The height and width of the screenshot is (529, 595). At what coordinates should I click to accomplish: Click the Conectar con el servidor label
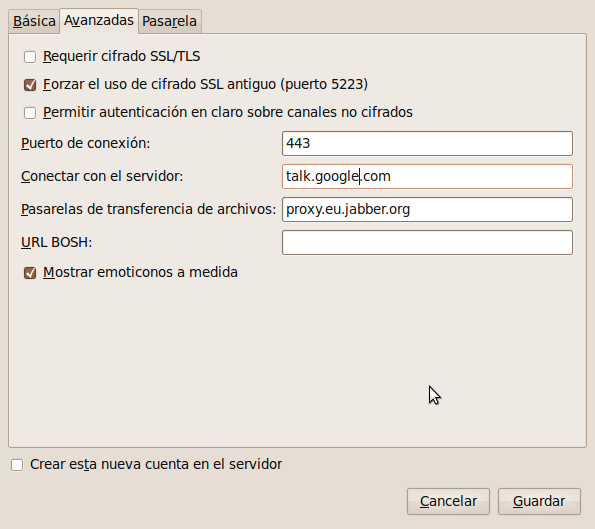[102, 176]
